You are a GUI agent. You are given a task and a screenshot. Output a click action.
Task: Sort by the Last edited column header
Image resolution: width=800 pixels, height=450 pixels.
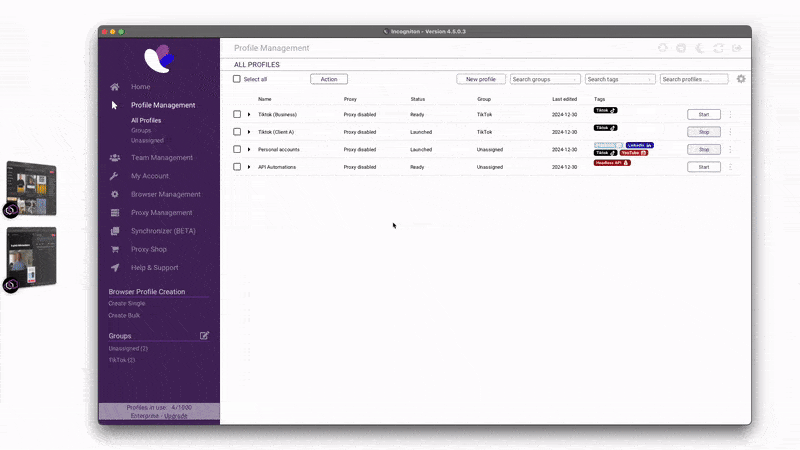[564, 99]
